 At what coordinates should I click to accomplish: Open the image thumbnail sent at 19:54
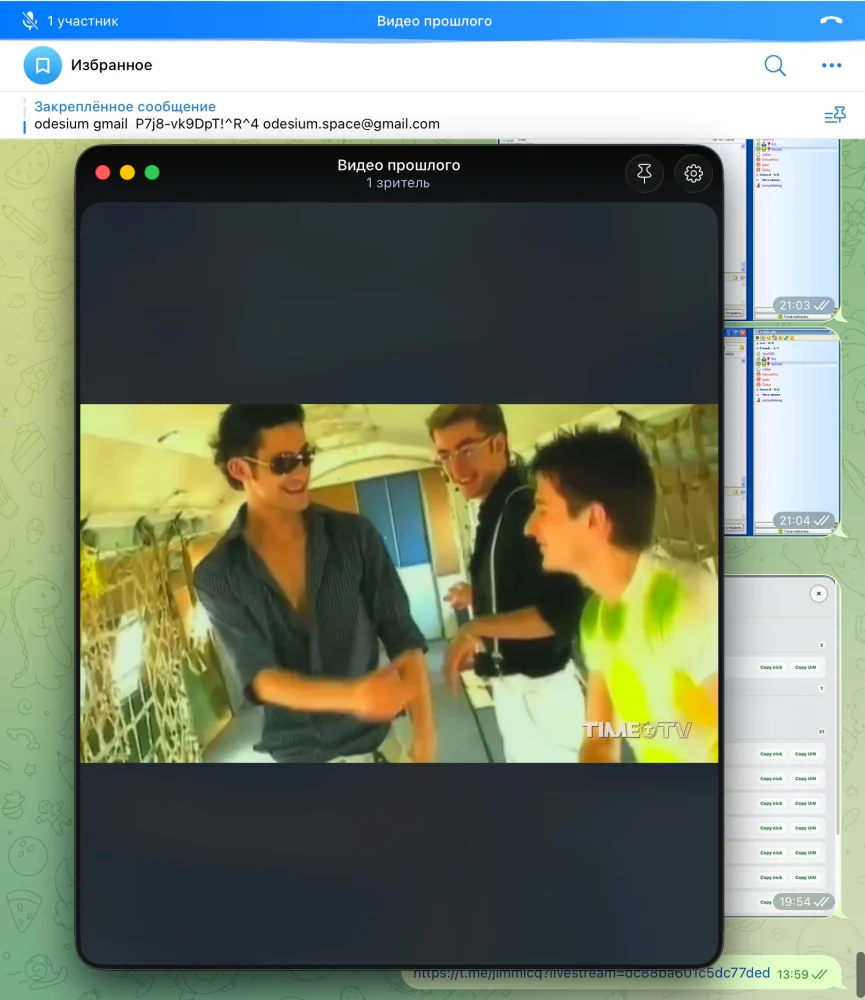pos(782,746)
